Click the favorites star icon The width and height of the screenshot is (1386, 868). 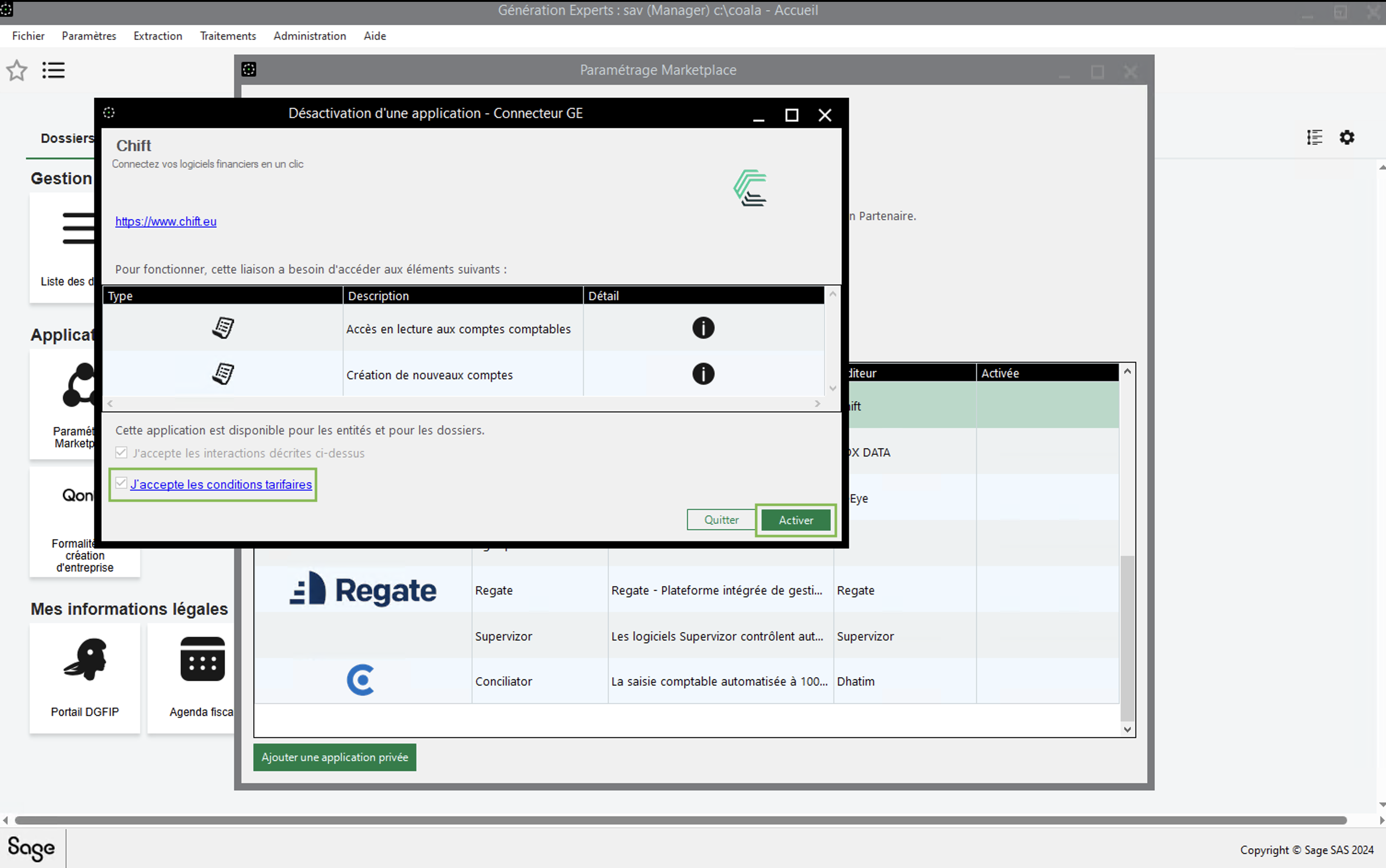click(x=17, y=70)
